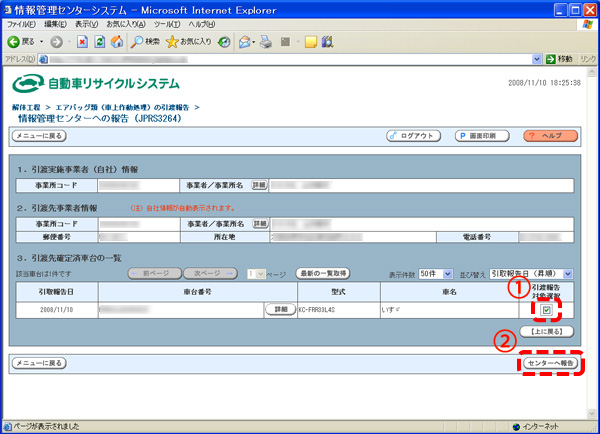600x434 pixels.
Task: Go to the Home page icon
Action: click(x=117, y=42)
